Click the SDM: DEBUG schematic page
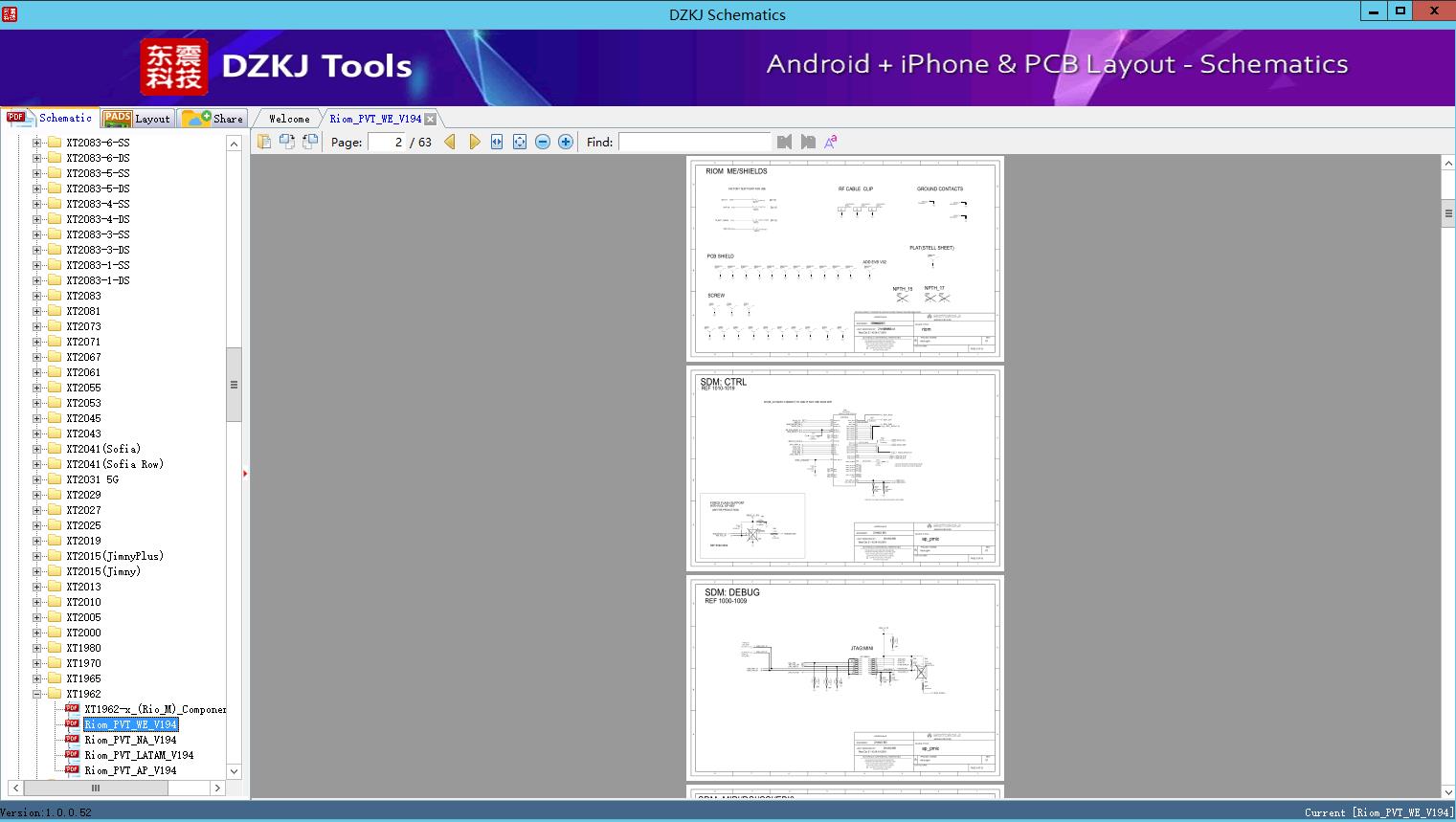Viewport: 1456px width, 822px height. click(845, 678)
